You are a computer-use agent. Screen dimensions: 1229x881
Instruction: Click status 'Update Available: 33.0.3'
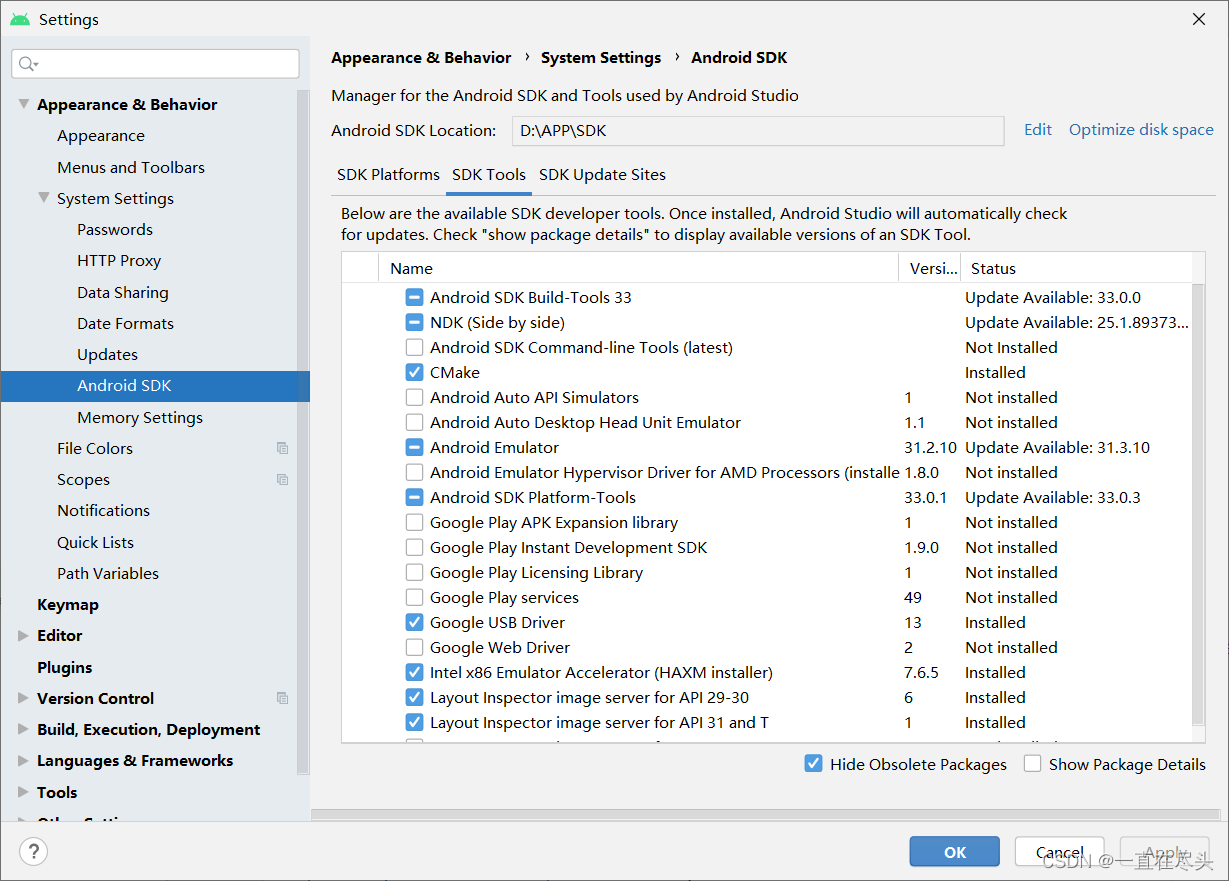point(1053,497)
